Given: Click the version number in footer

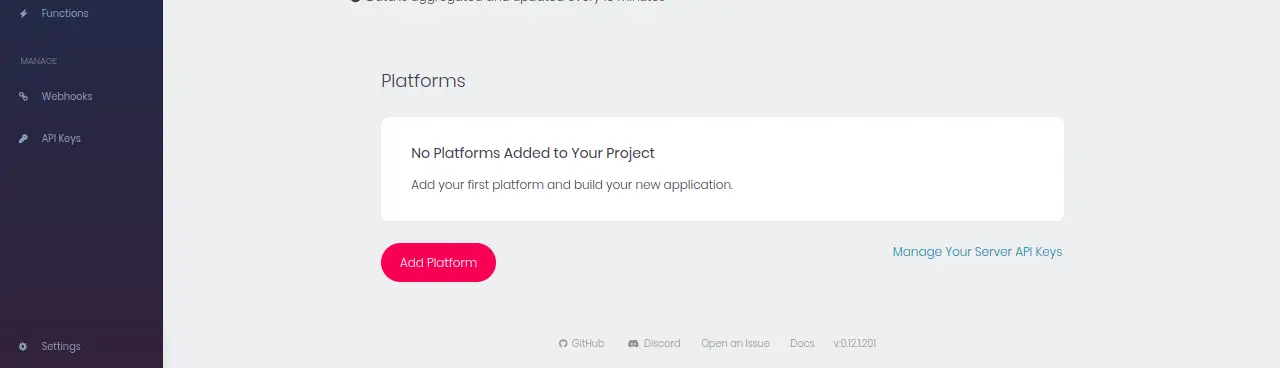Looking at the screenshot, I should pos(855,344).
